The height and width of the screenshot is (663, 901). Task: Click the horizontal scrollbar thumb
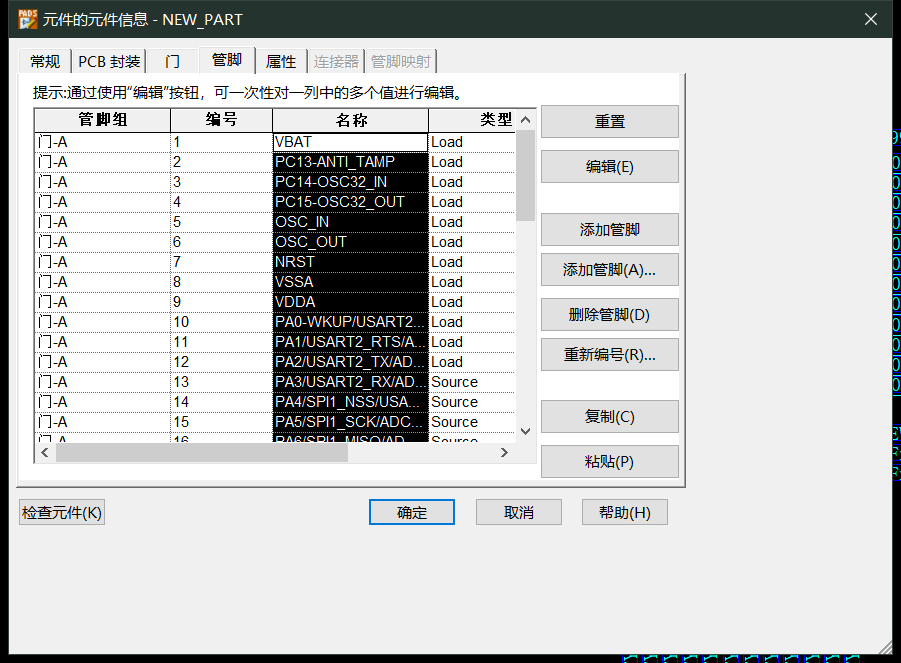coord(202,453)
